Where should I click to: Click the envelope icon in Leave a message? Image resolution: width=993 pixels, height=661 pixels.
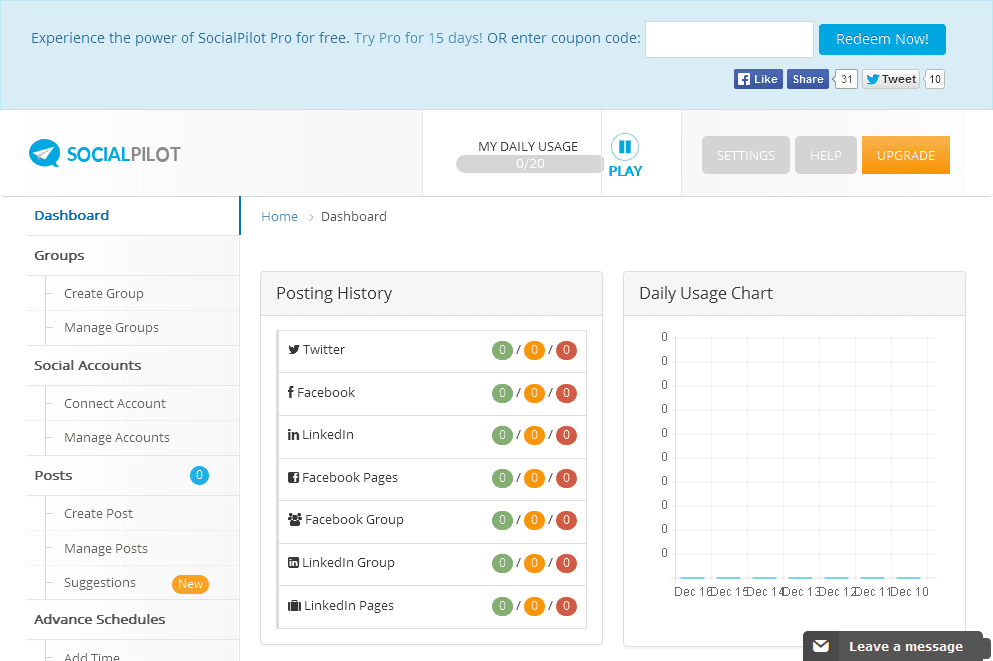821,646
